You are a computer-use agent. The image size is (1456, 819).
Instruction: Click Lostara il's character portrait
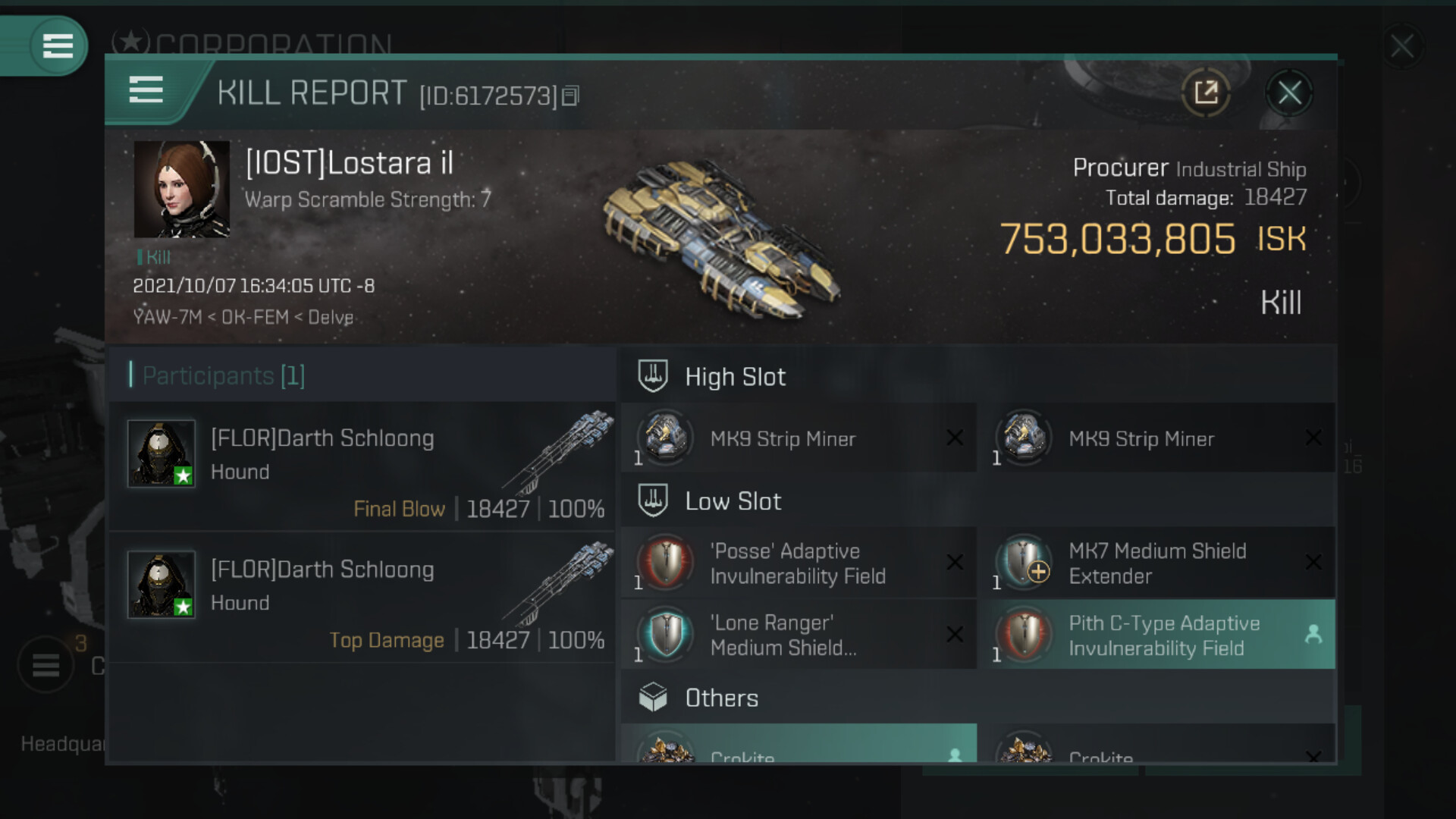[182, 189]
